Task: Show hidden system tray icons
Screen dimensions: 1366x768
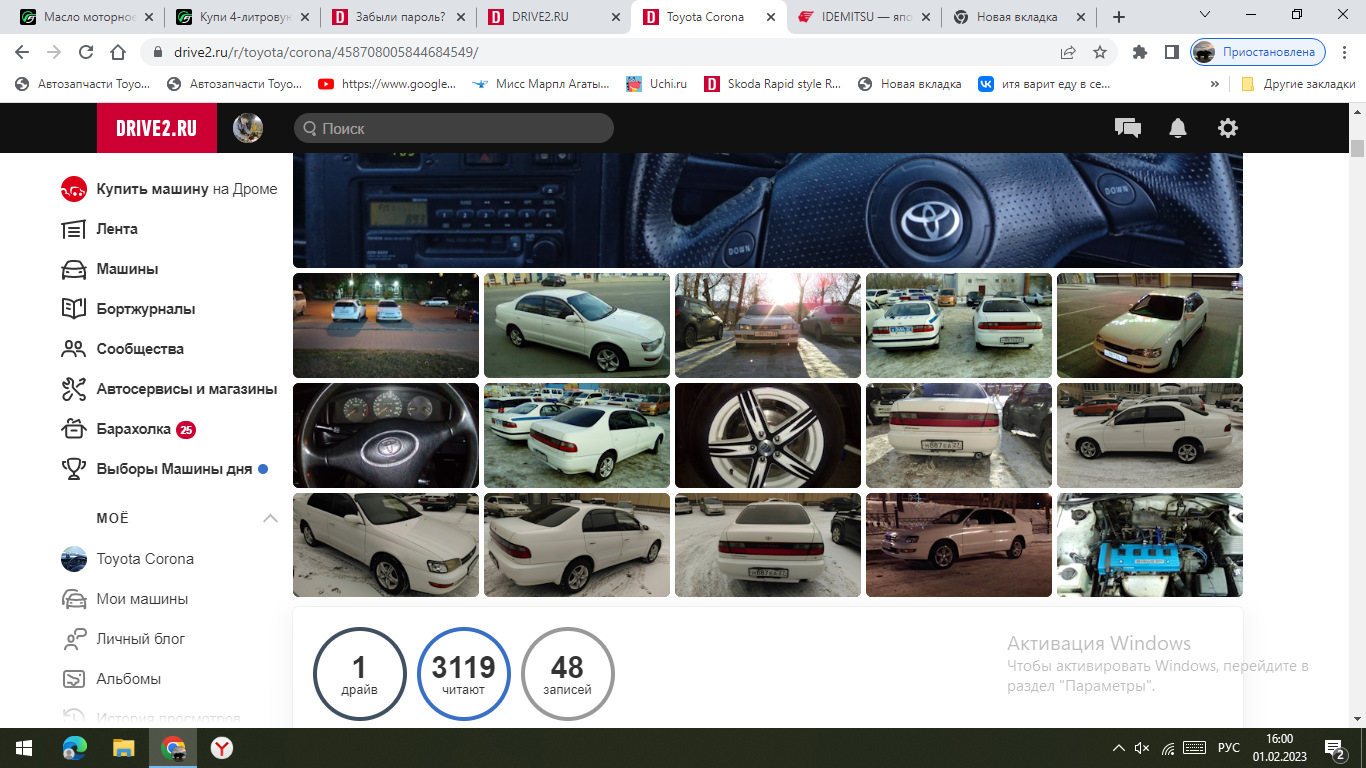Action: 1118,748
